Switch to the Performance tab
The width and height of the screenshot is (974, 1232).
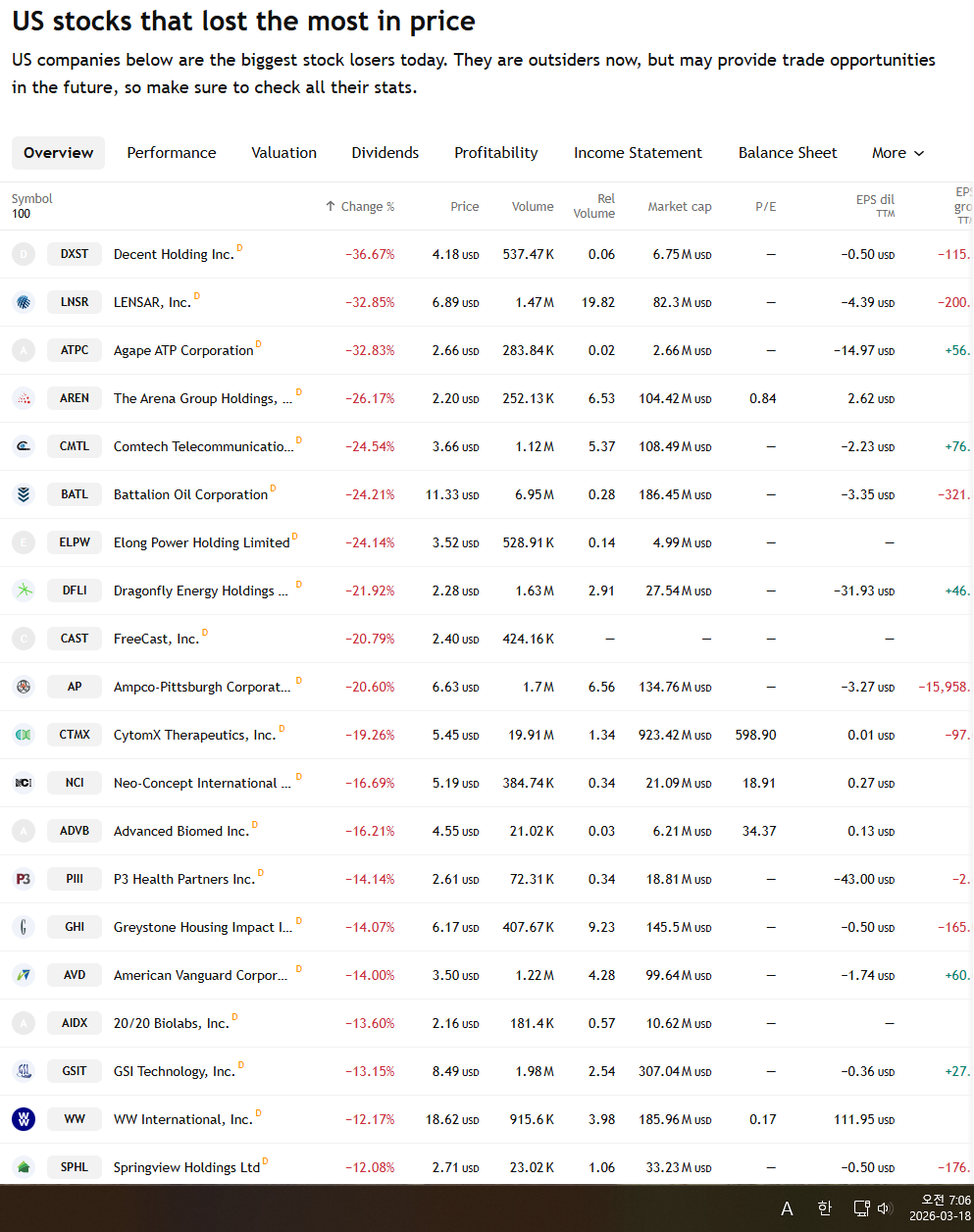172,153
